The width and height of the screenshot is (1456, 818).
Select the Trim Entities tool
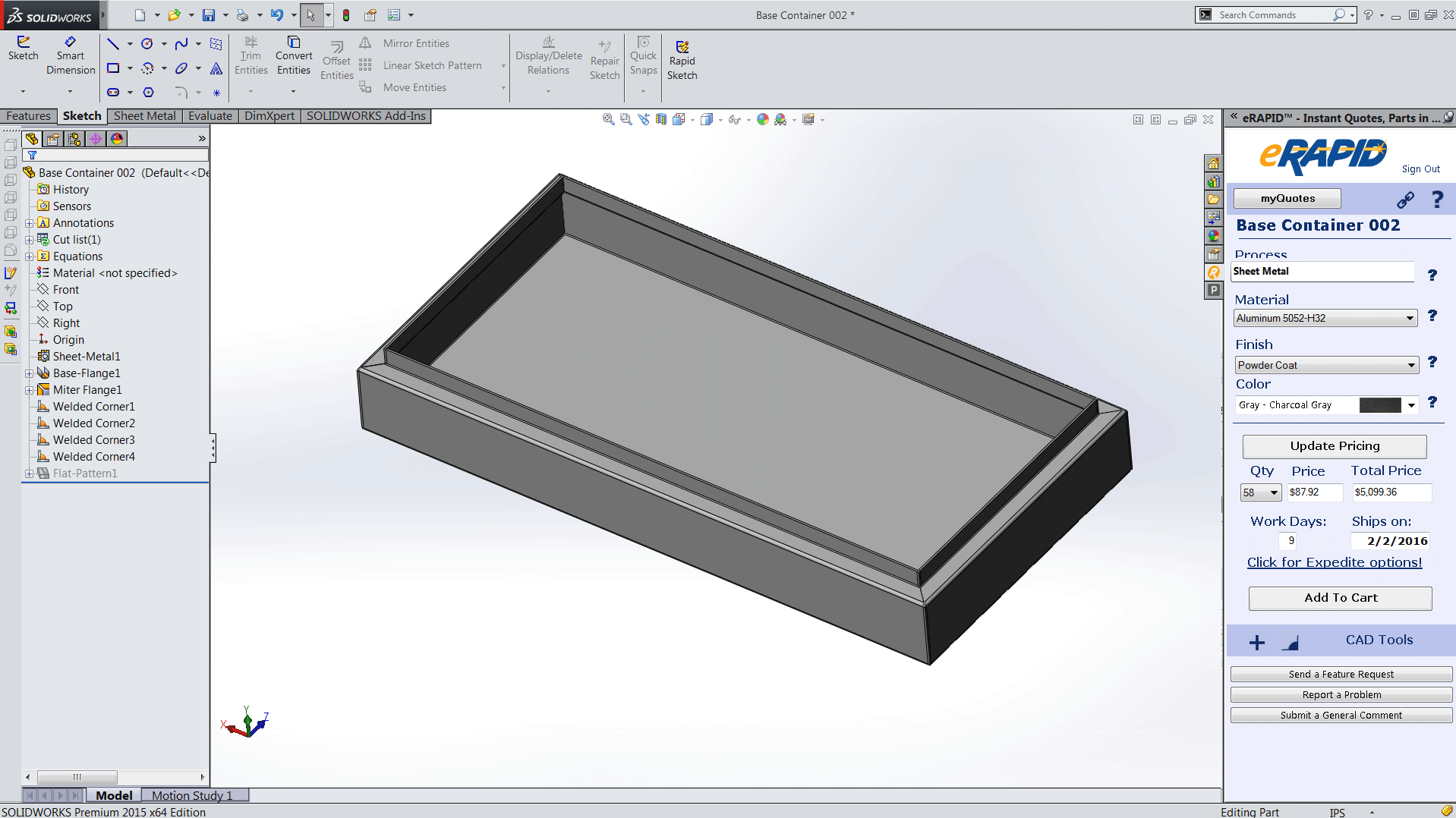251,55
